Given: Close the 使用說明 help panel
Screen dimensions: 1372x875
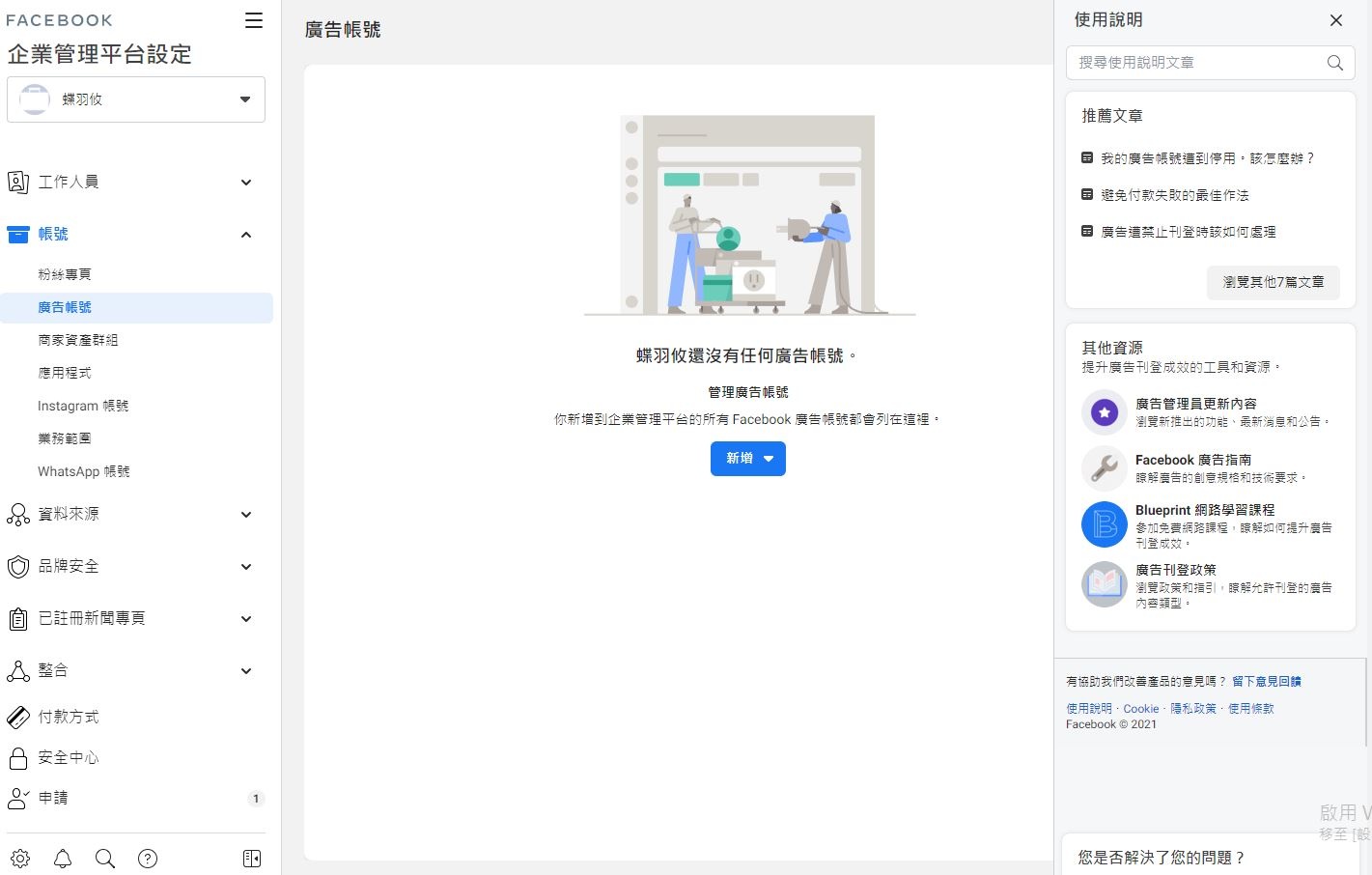Looking at the screenshot, I should click(x=1336, y=20).
